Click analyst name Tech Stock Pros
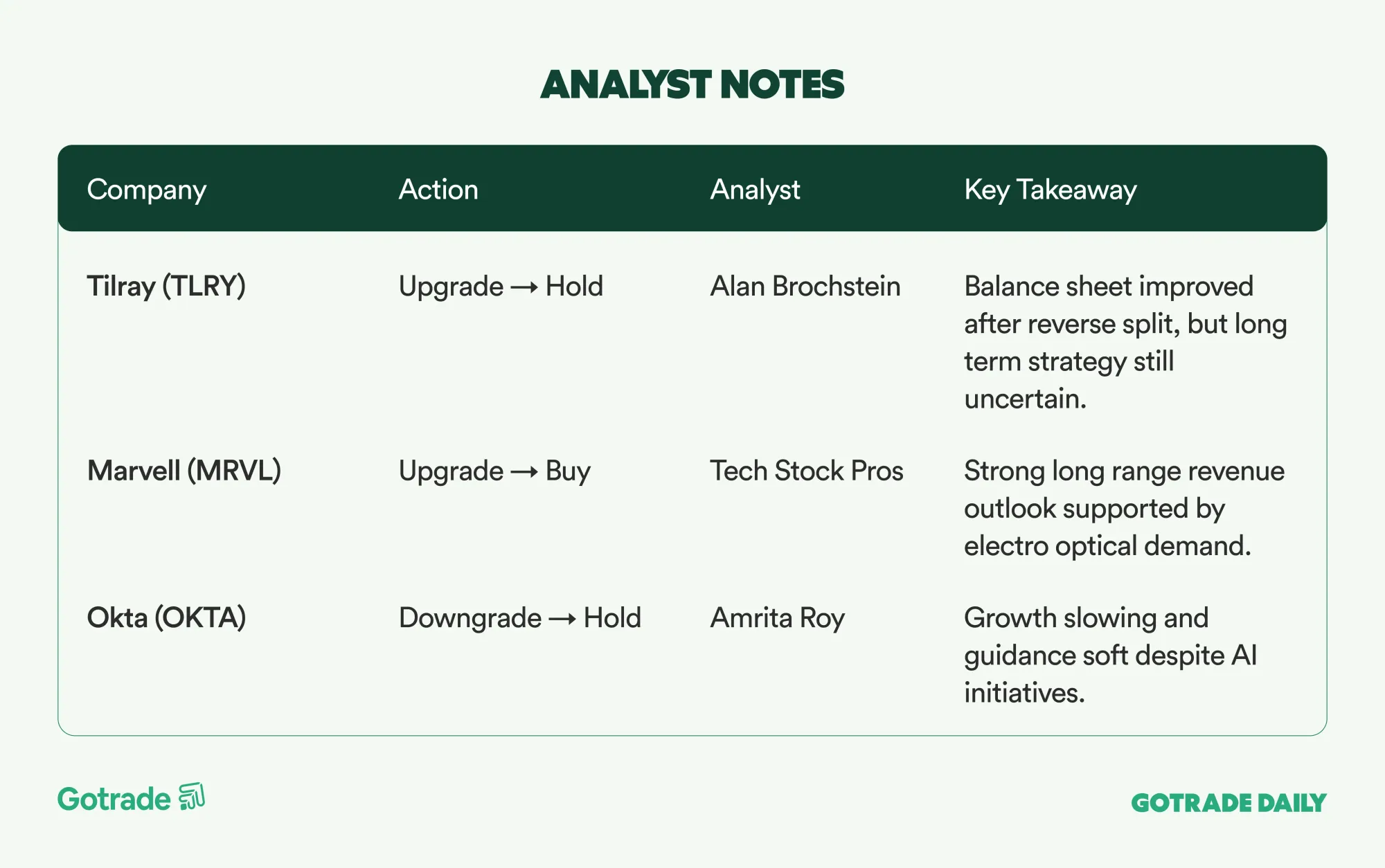Image resolution: width=1385 pixels, height=868 pixels. 807,471
